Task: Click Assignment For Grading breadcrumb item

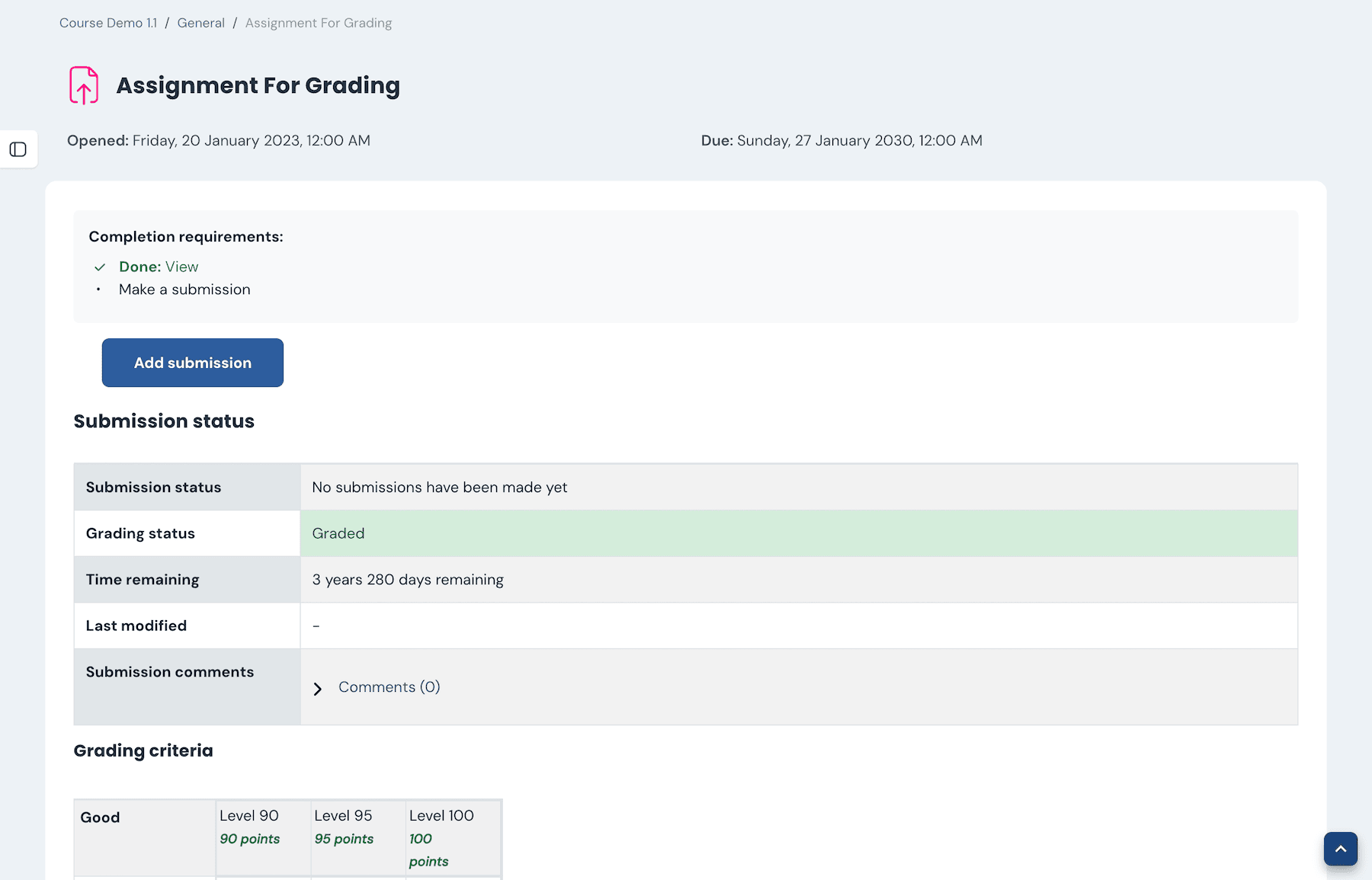Action: (x=318, y=23)
